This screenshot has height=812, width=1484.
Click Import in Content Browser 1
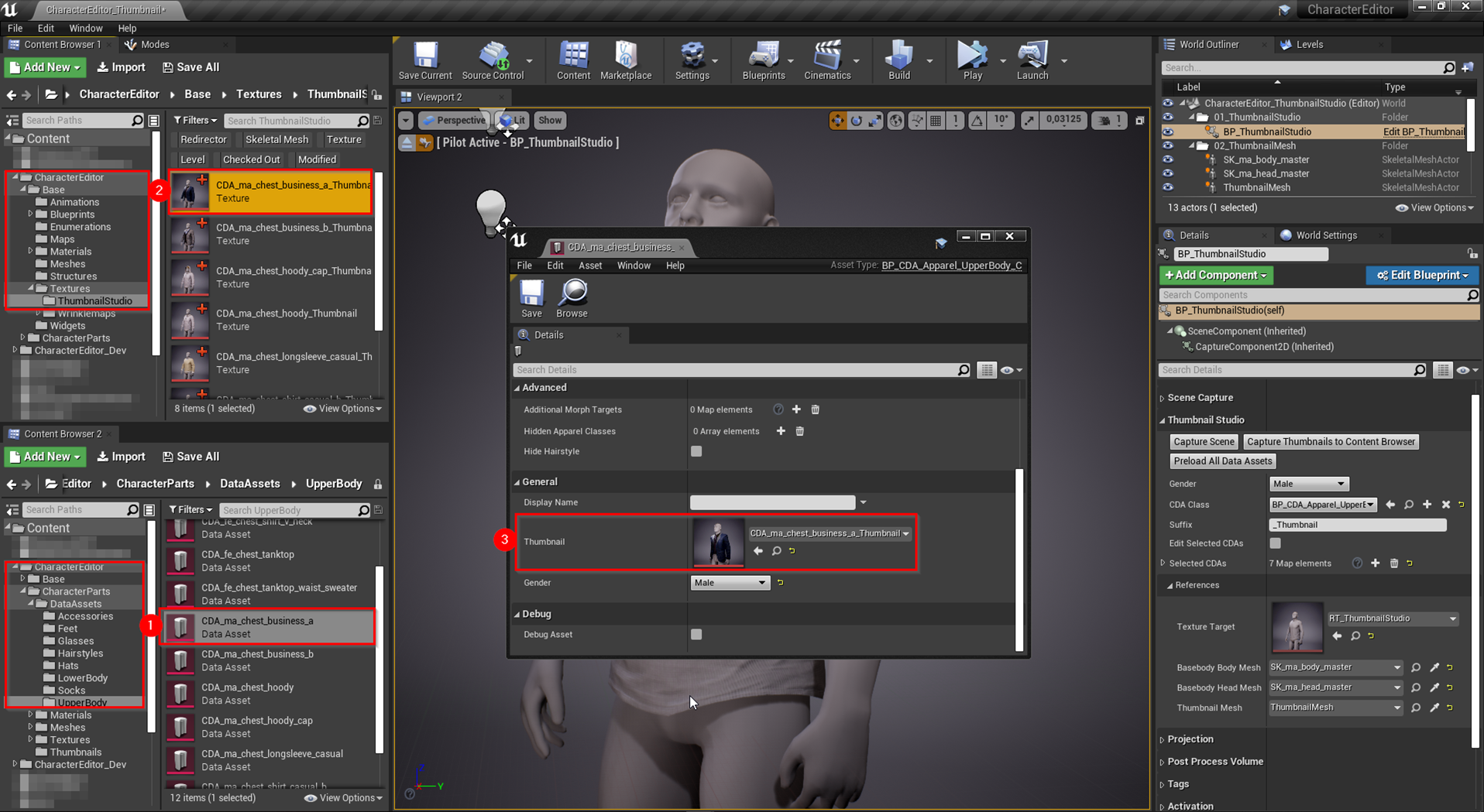point(122,67)
